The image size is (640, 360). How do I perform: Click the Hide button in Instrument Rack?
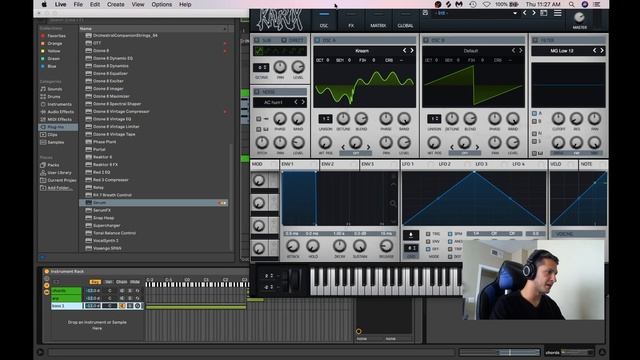[135, 282]
